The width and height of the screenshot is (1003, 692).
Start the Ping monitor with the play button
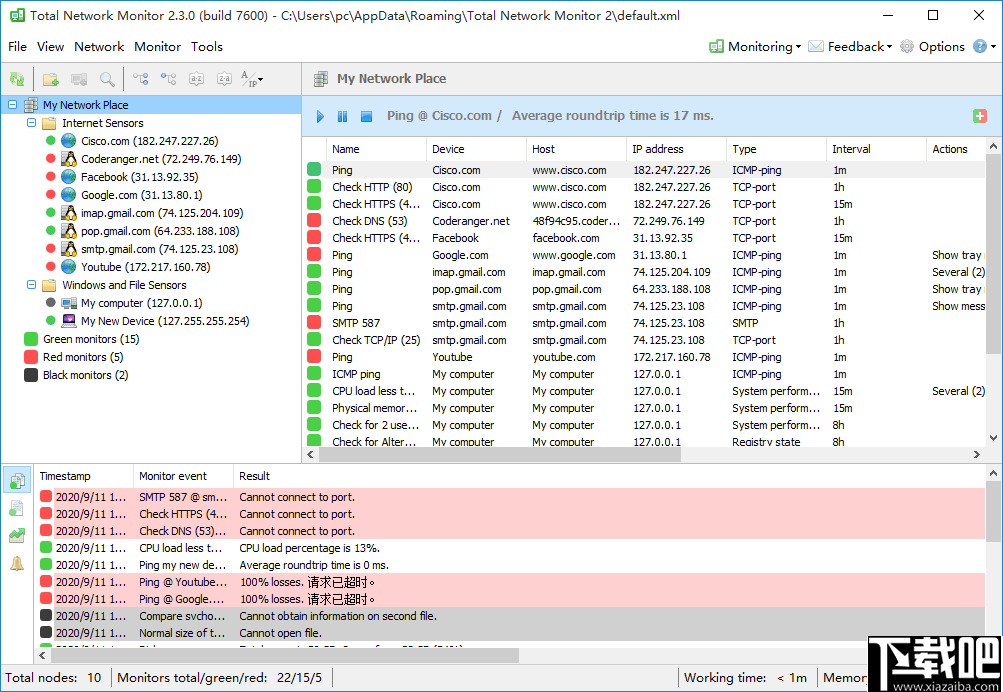[319, 117]
